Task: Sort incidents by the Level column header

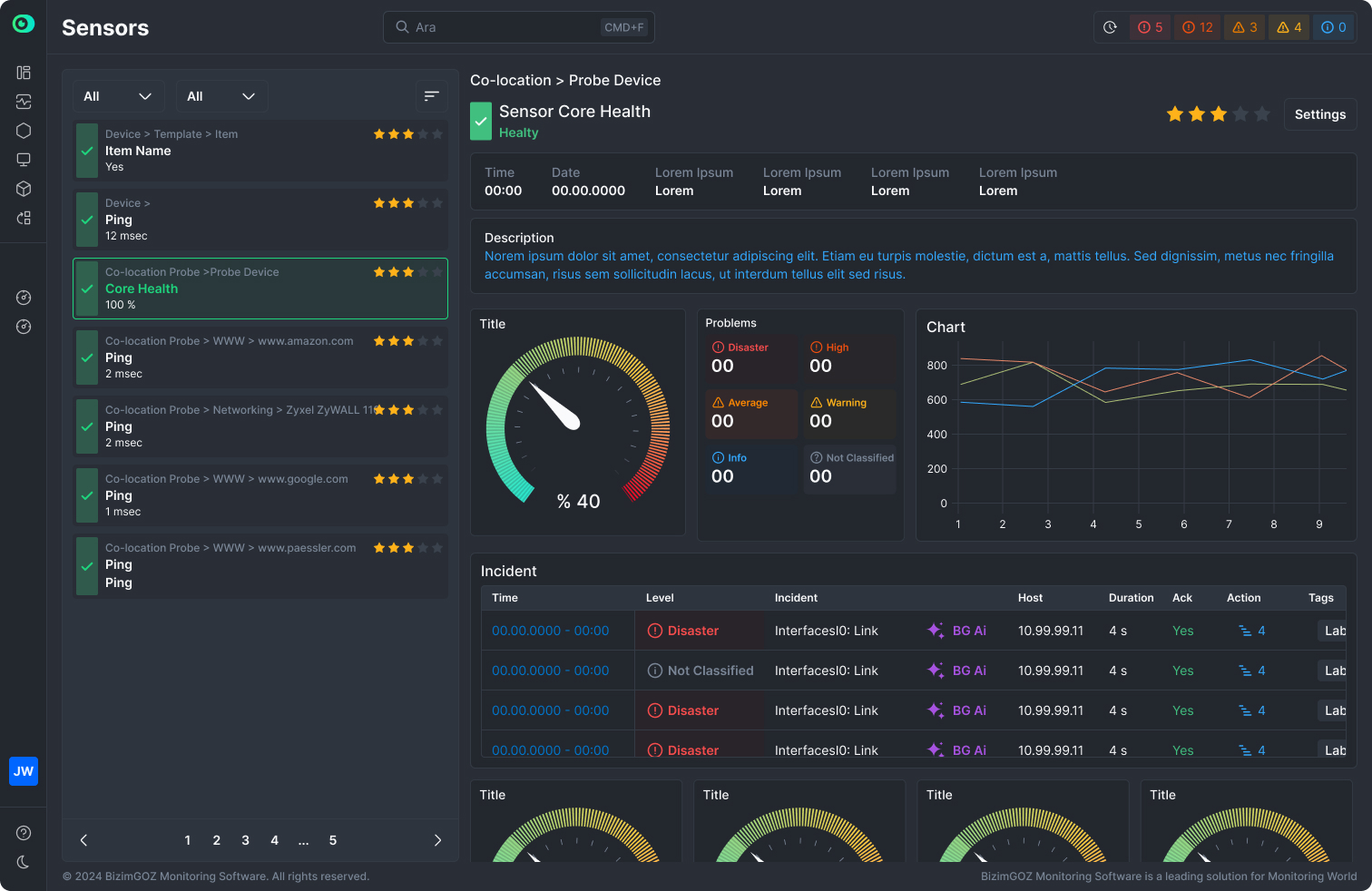Action: click(660, 598)
